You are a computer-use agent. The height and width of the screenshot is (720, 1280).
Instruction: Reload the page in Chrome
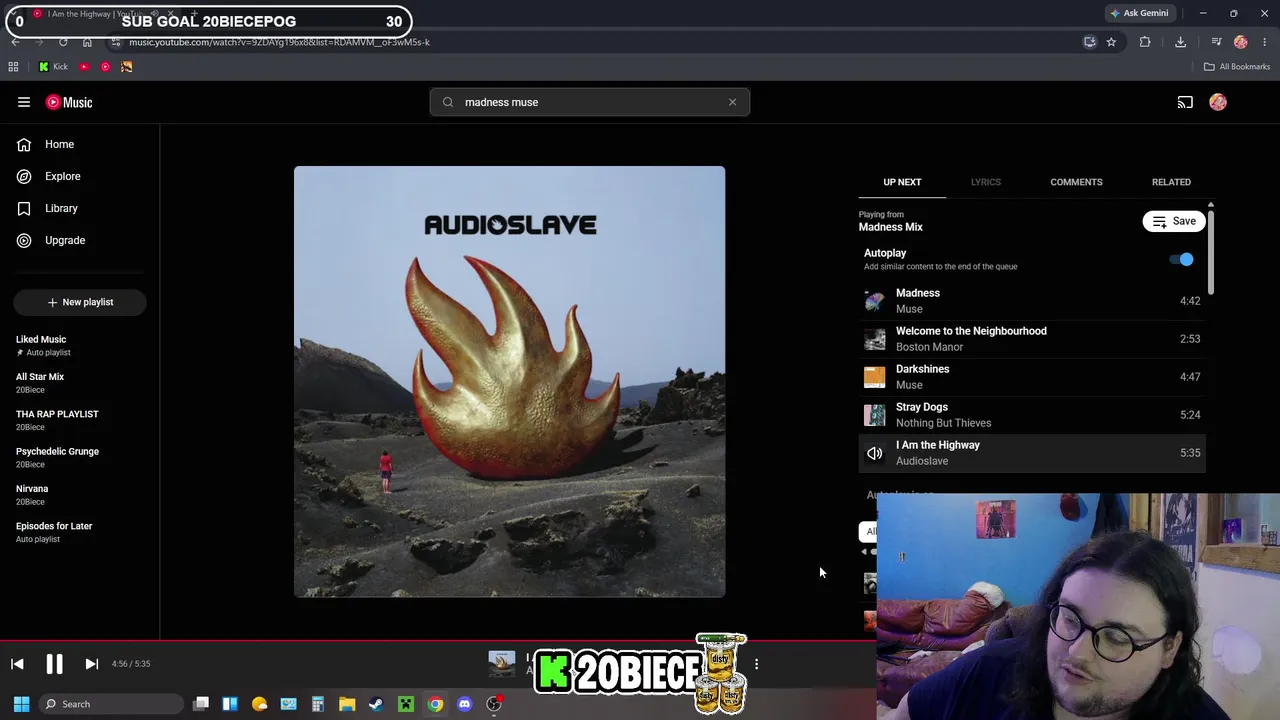63,42
